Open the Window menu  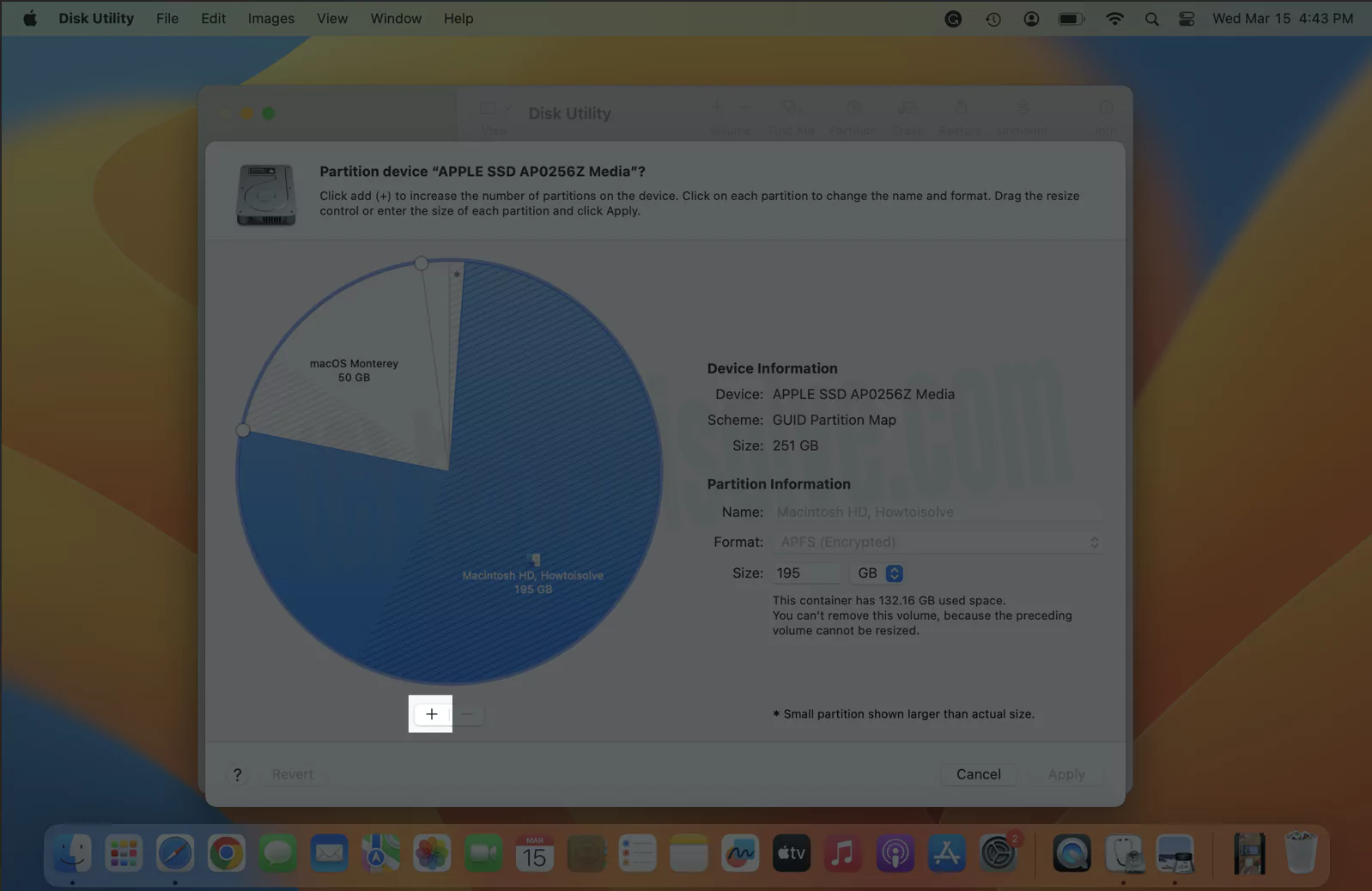pyautogui.click(x=396, y=18)
